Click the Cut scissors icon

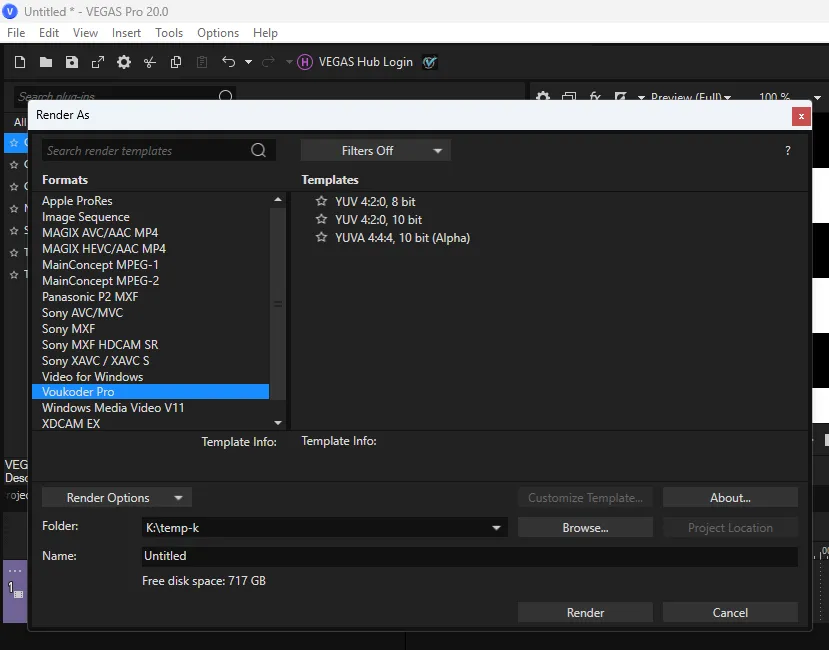coord(150,62)
